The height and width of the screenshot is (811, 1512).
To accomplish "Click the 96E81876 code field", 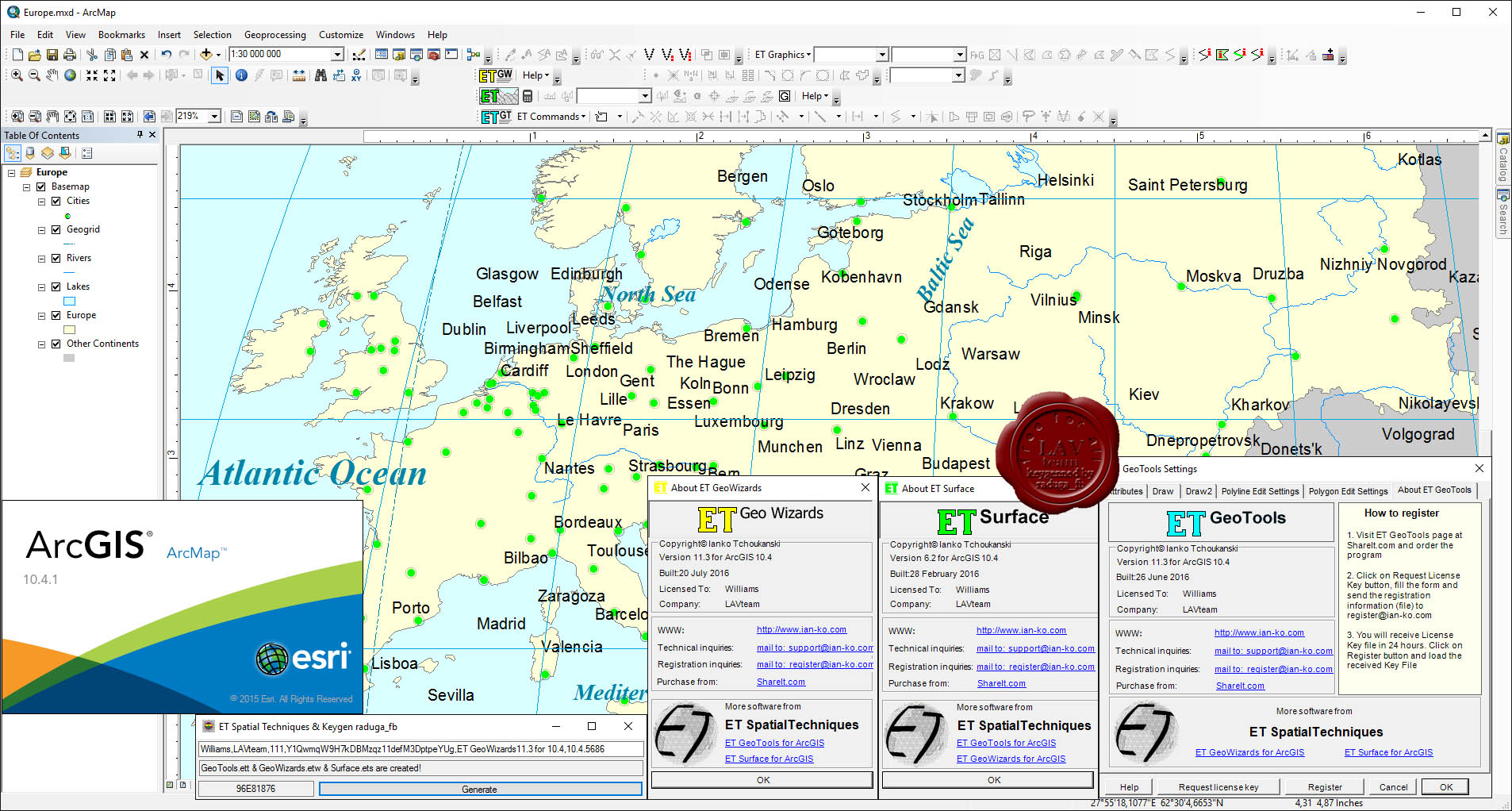I will click(x=255, y=790).
